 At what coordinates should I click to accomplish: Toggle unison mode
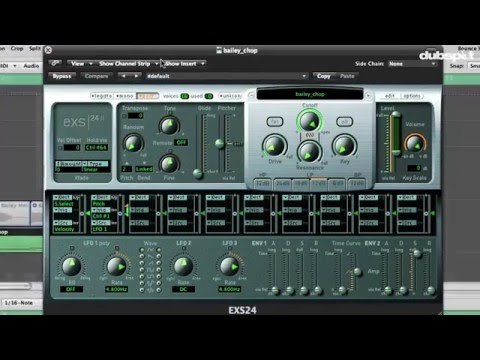(x=230, y=96)
